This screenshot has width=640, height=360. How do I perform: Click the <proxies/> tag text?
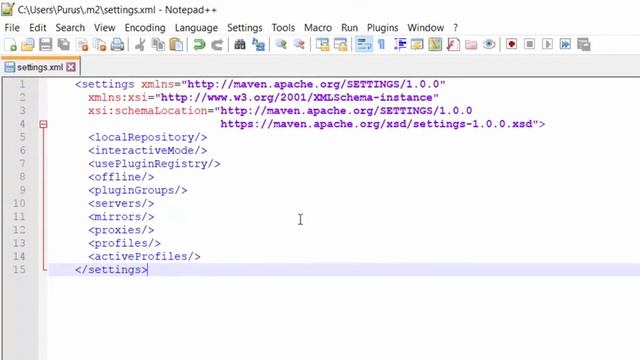pos(121,230)
